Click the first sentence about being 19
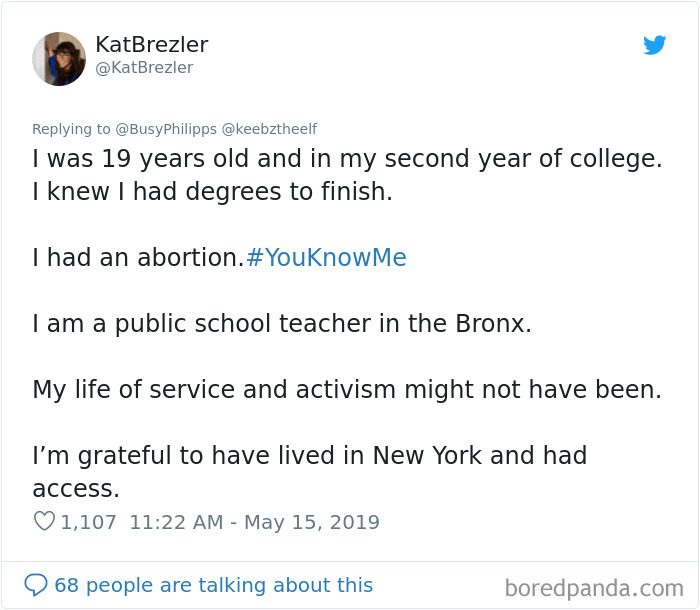This screenshot has height=610, width=700. point(347,159)
